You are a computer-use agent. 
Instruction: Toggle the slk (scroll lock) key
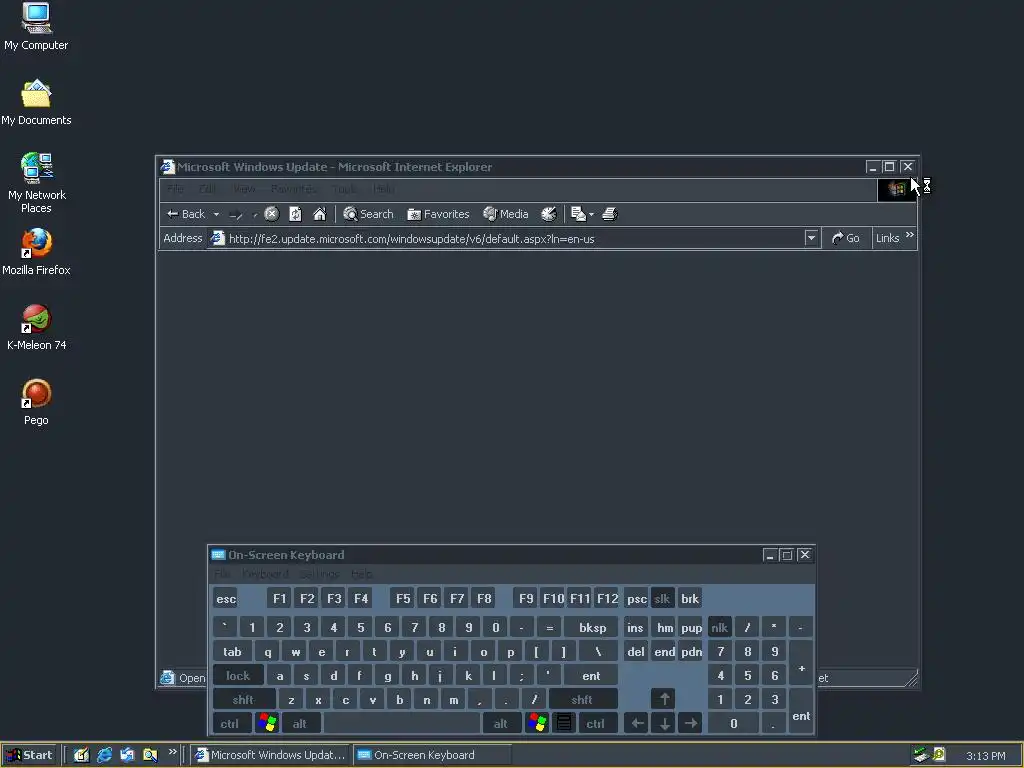pos(662,598)
